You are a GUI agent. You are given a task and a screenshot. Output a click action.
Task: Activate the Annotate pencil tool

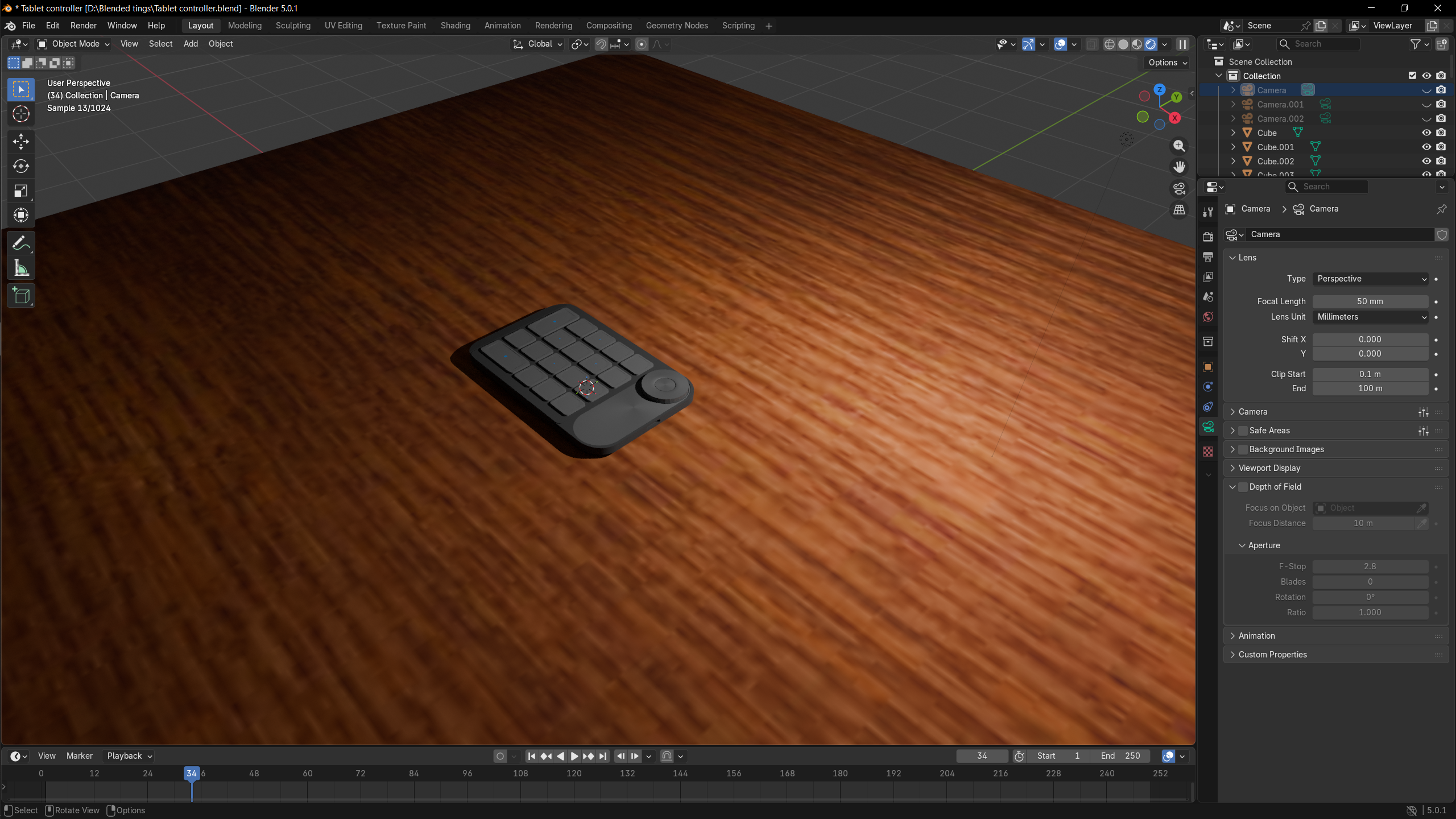[21, 243]
